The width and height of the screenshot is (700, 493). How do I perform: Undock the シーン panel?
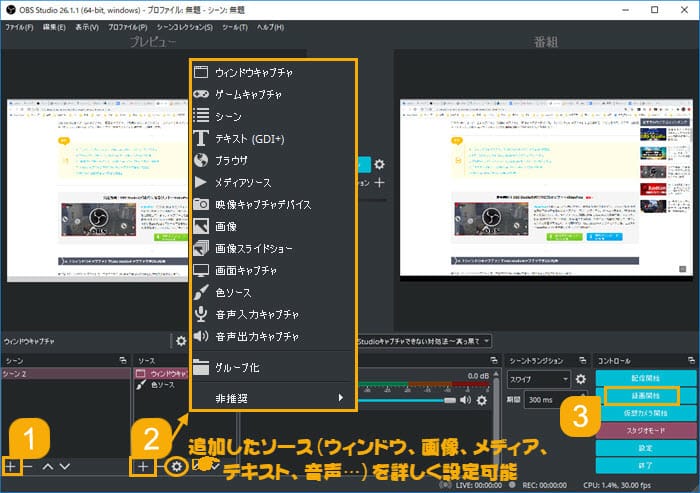(123, 360)
